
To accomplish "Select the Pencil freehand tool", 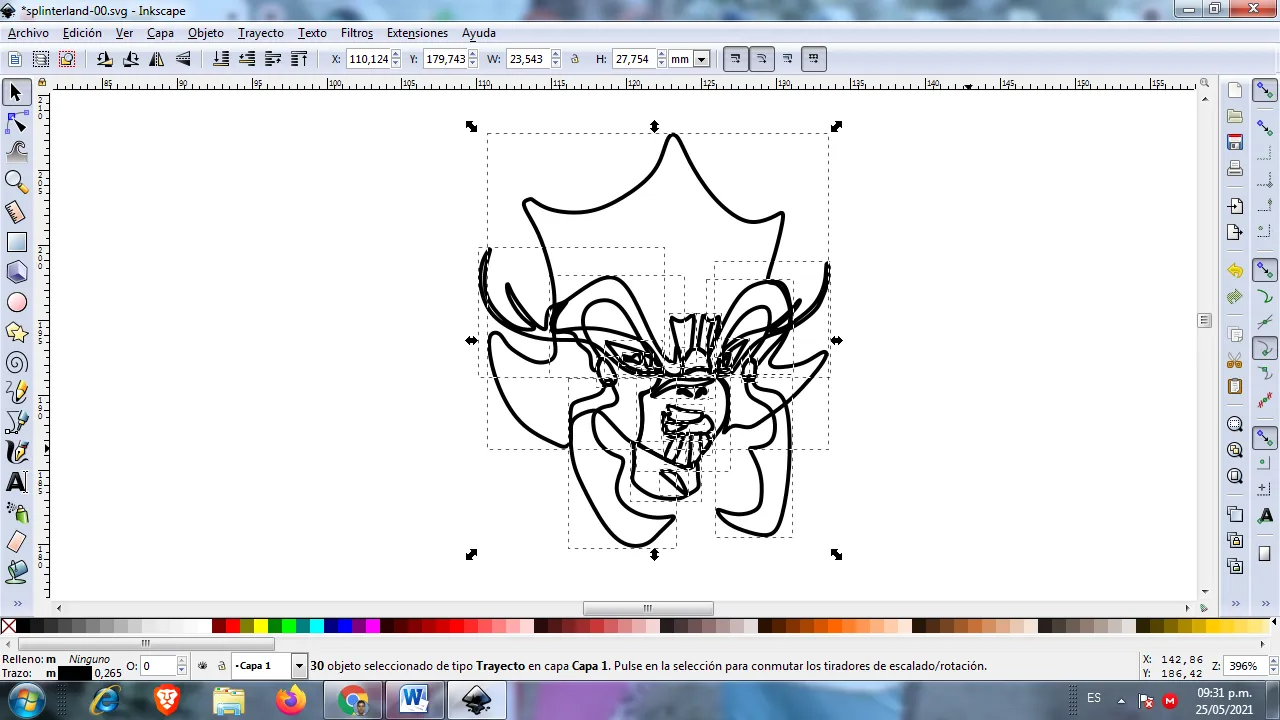I will (16, 392).
